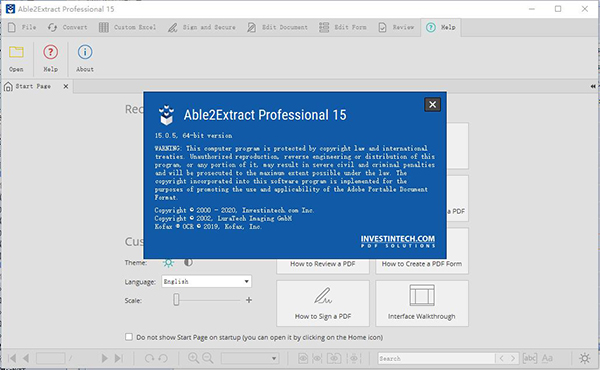Screen dimensions: 600x370
Task: Click the Search input field
Action: pyautogui.click(x=436, y=358)
